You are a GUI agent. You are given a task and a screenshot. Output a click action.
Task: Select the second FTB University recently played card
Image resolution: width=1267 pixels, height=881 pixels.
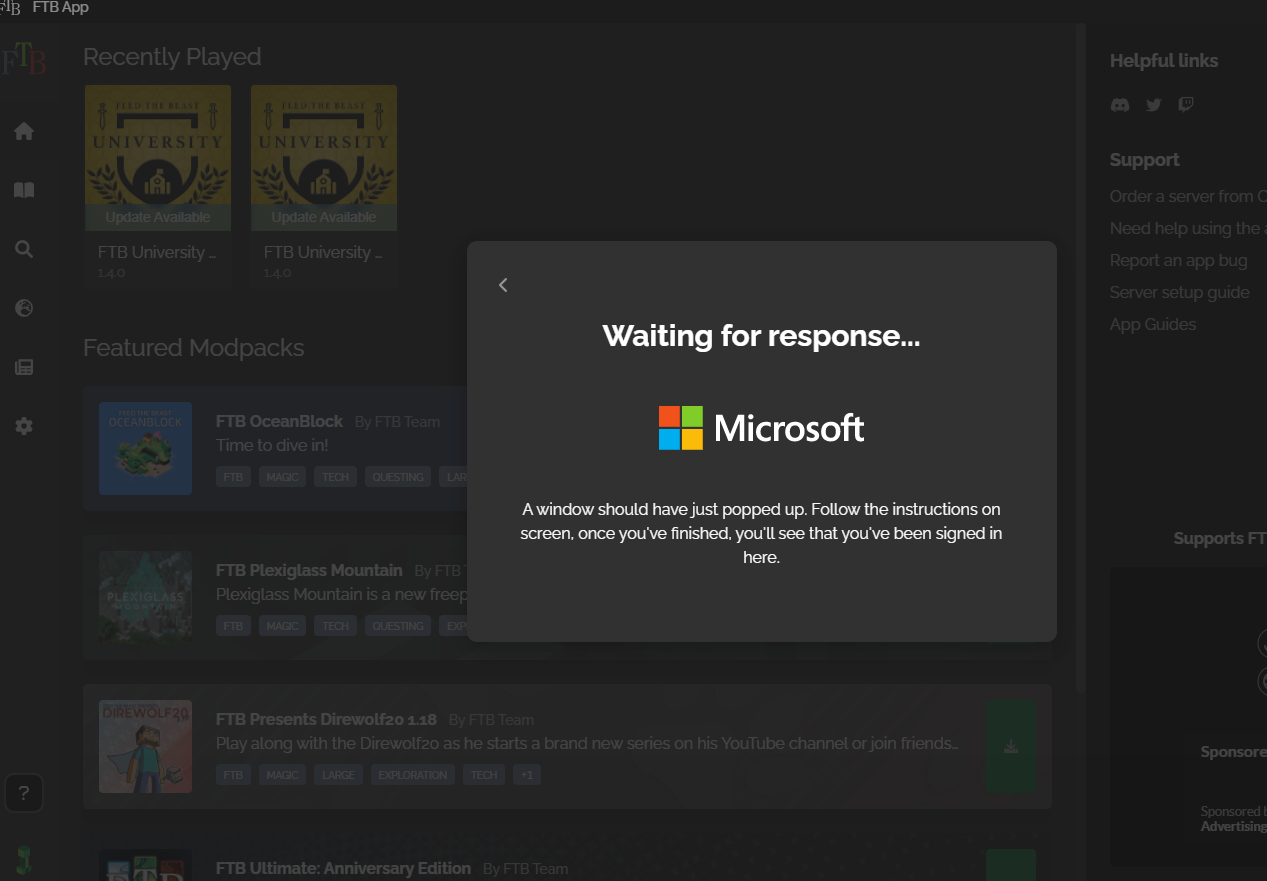tap(324, 186)
